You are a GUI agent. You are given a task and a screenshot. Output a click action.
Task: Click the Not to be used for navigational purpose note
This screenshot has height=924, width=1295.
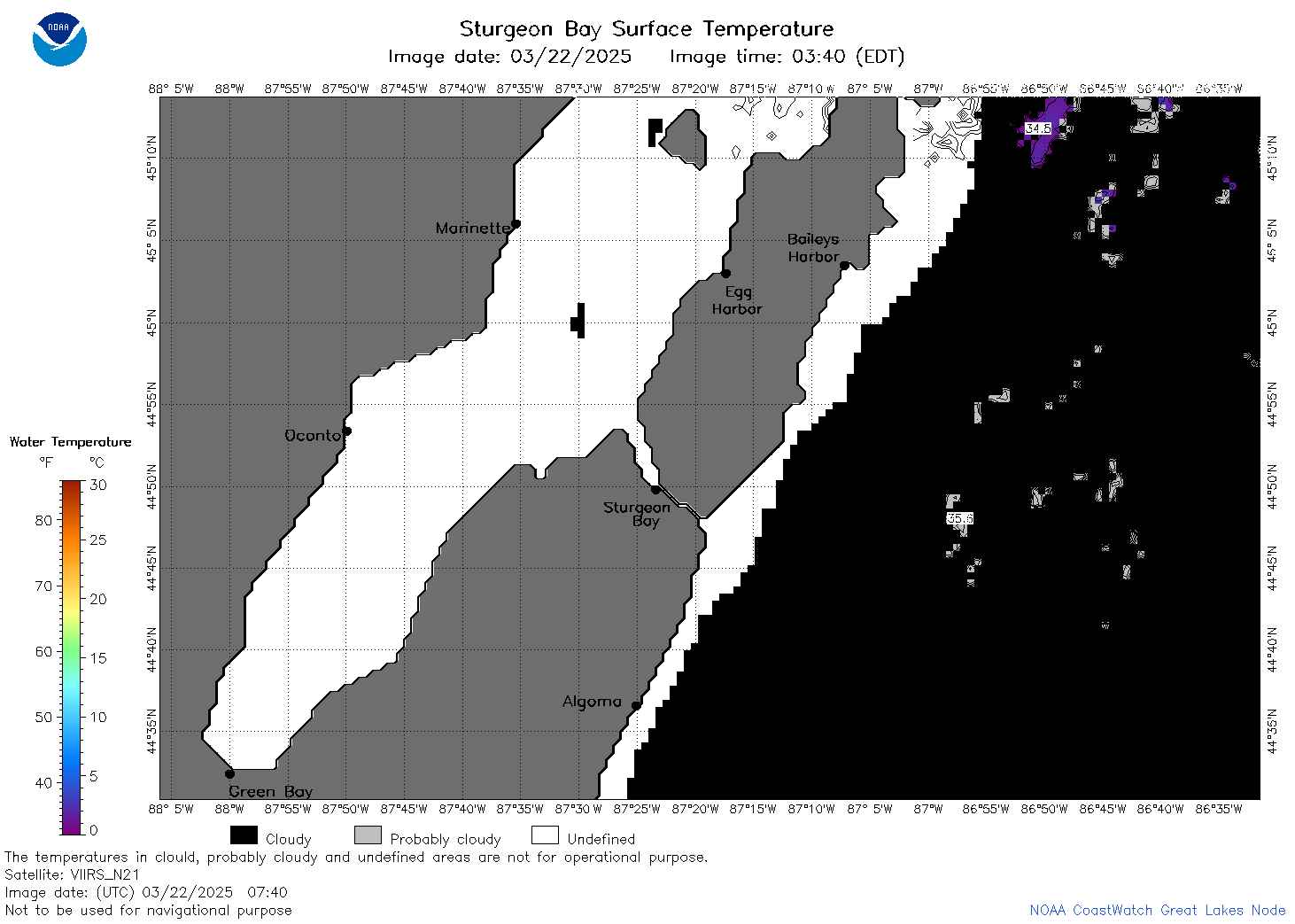[148, 910]
